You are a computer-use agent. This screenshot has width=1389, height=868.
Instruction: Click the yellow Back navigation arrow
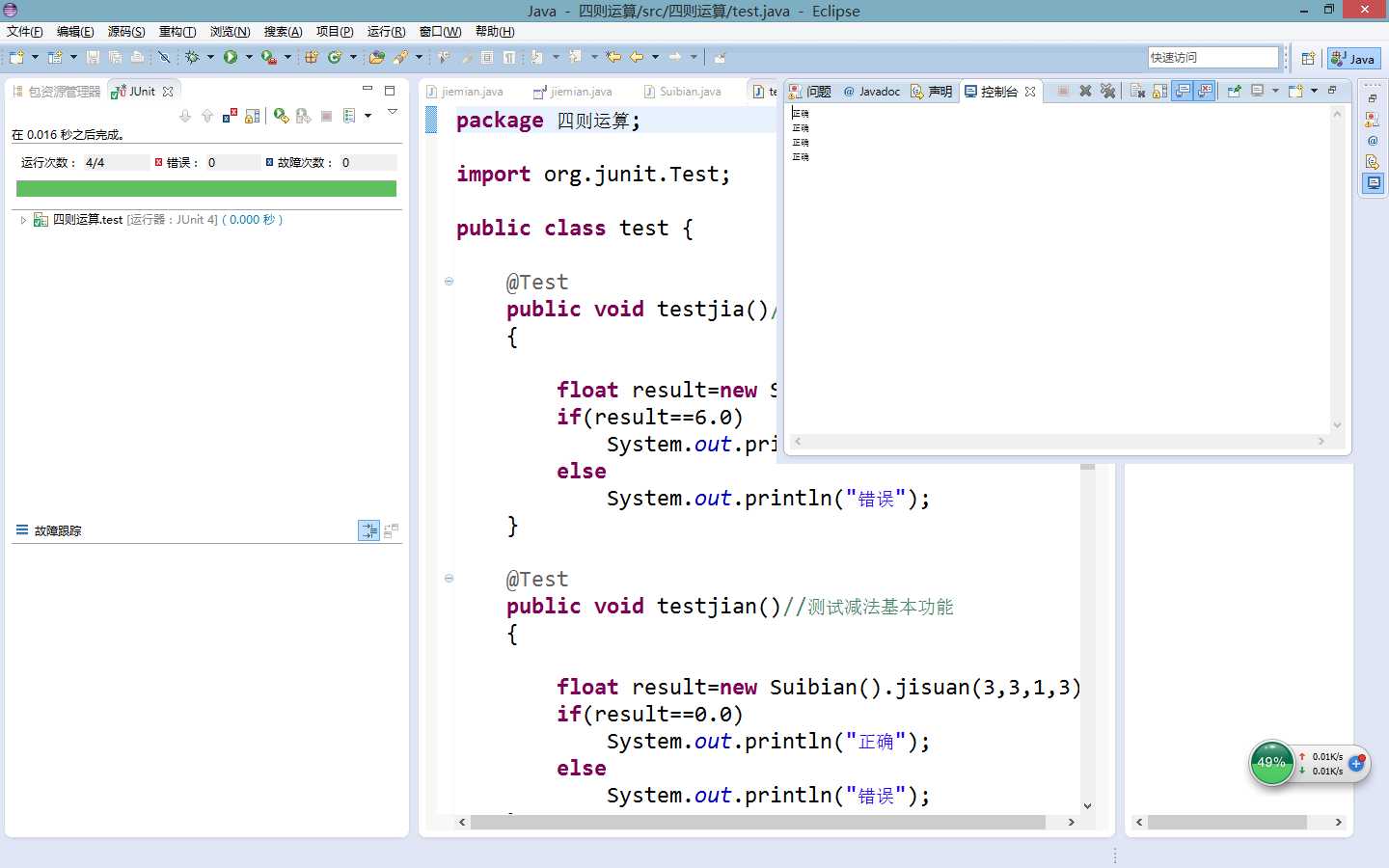pos(637,57)
